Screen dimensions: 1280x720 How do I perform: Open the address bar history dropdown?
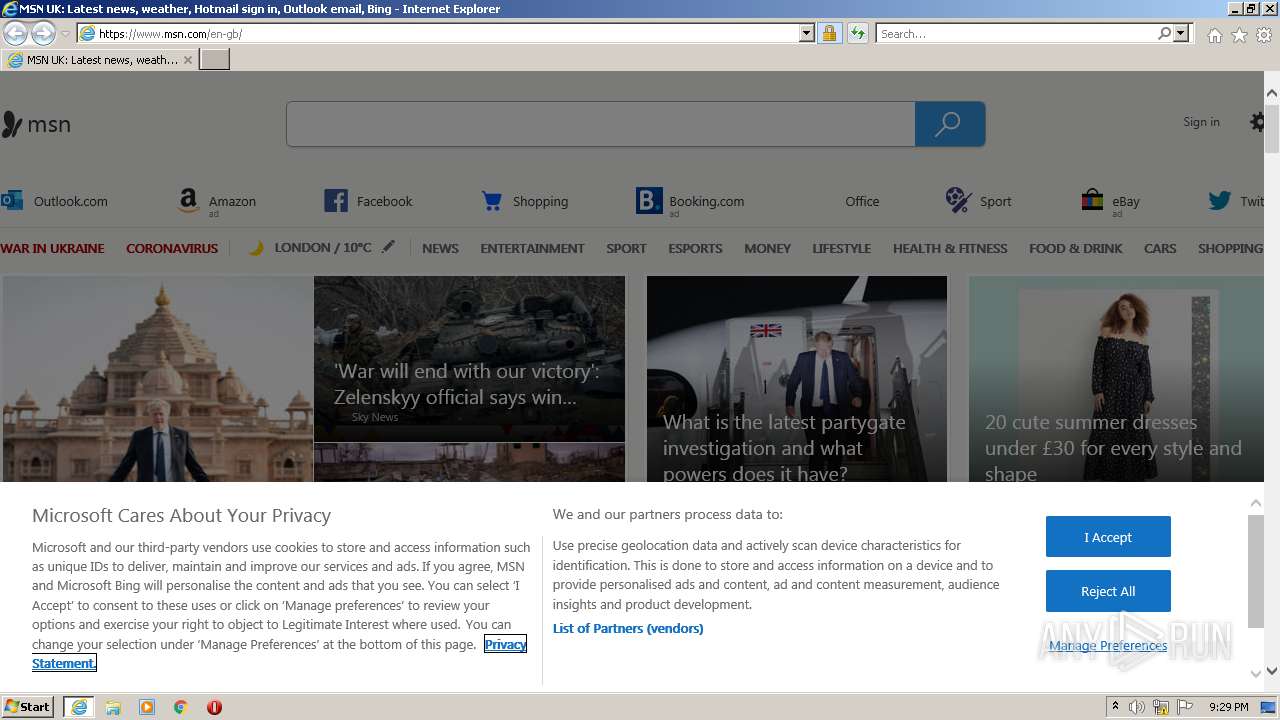tap(807, 34)
